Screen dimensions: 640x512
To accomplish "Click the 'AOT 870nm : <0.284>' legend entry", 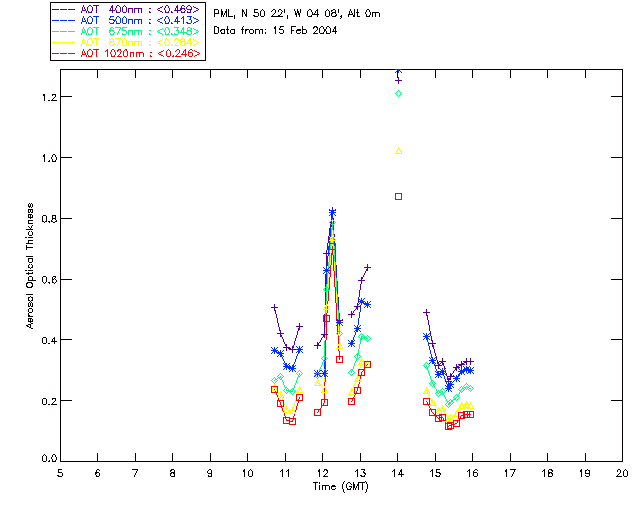I will [126, 42].
